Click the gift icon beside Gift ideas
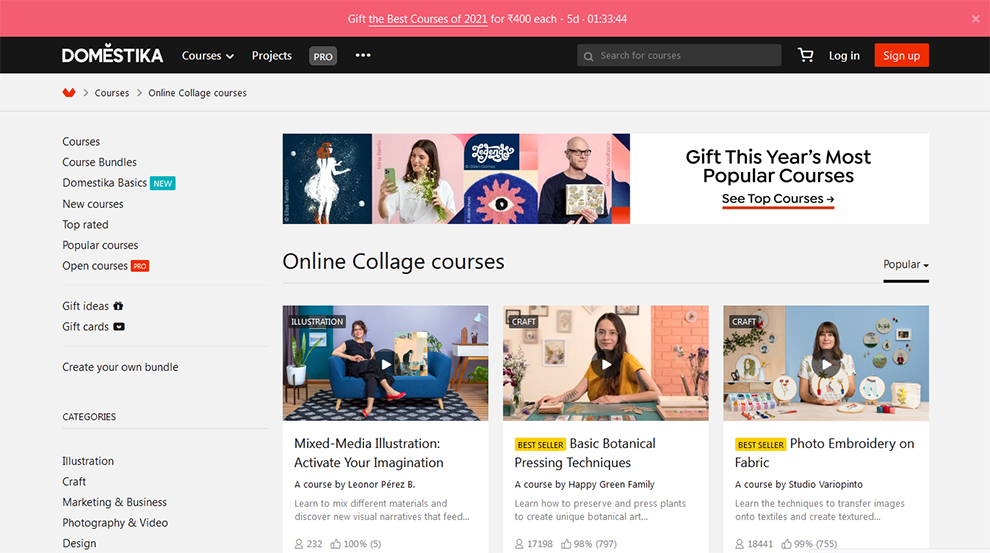 pos(118,306)
